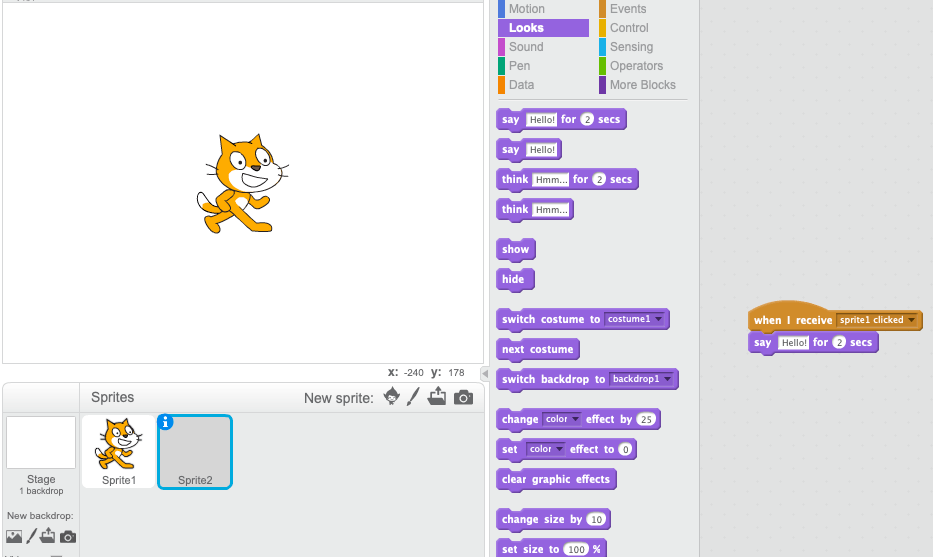Open the More Blocks category
This screenshot has width=933, height=557.
643,85
